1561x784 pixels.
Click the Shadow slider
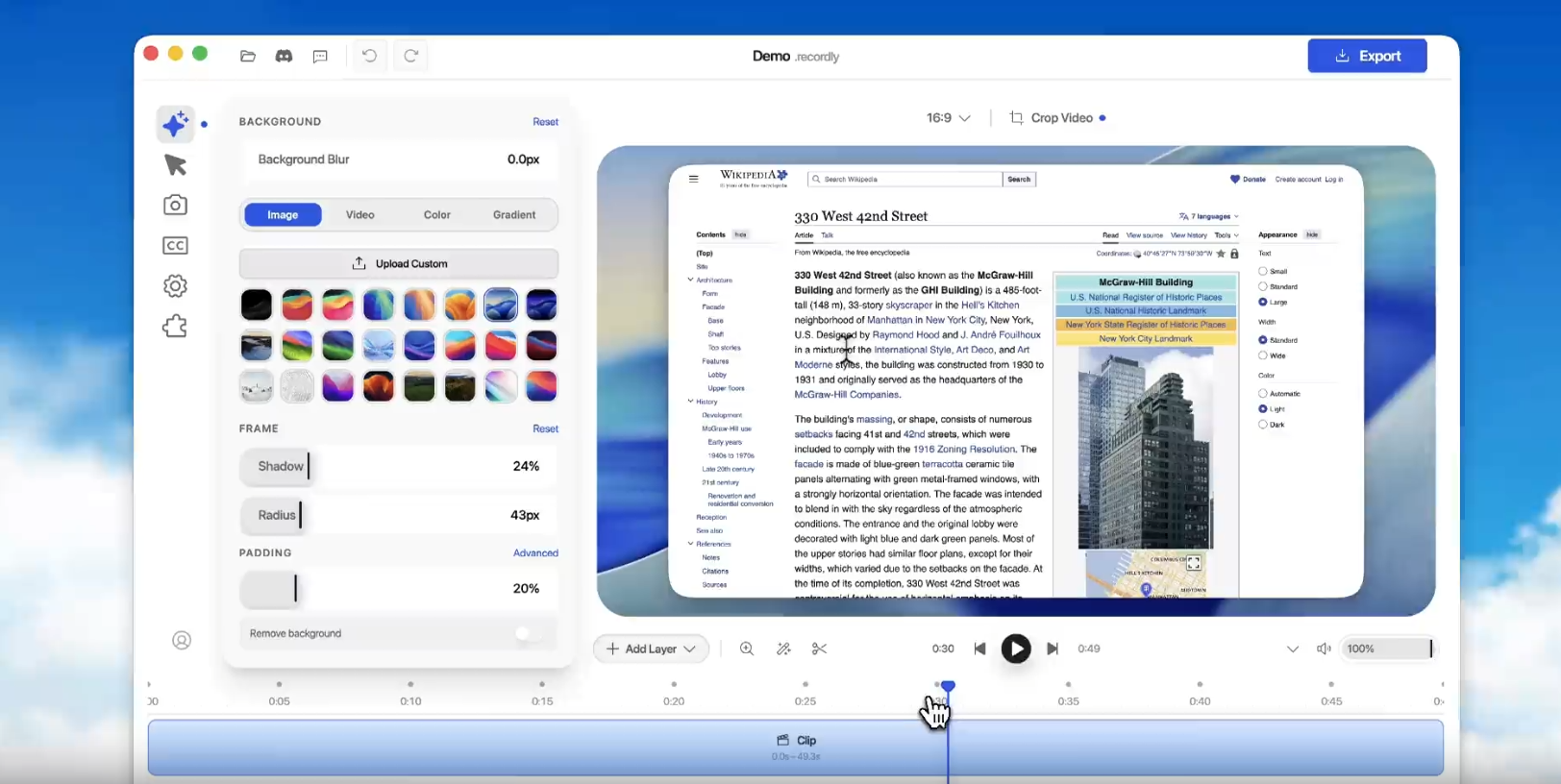pos(399,466)
